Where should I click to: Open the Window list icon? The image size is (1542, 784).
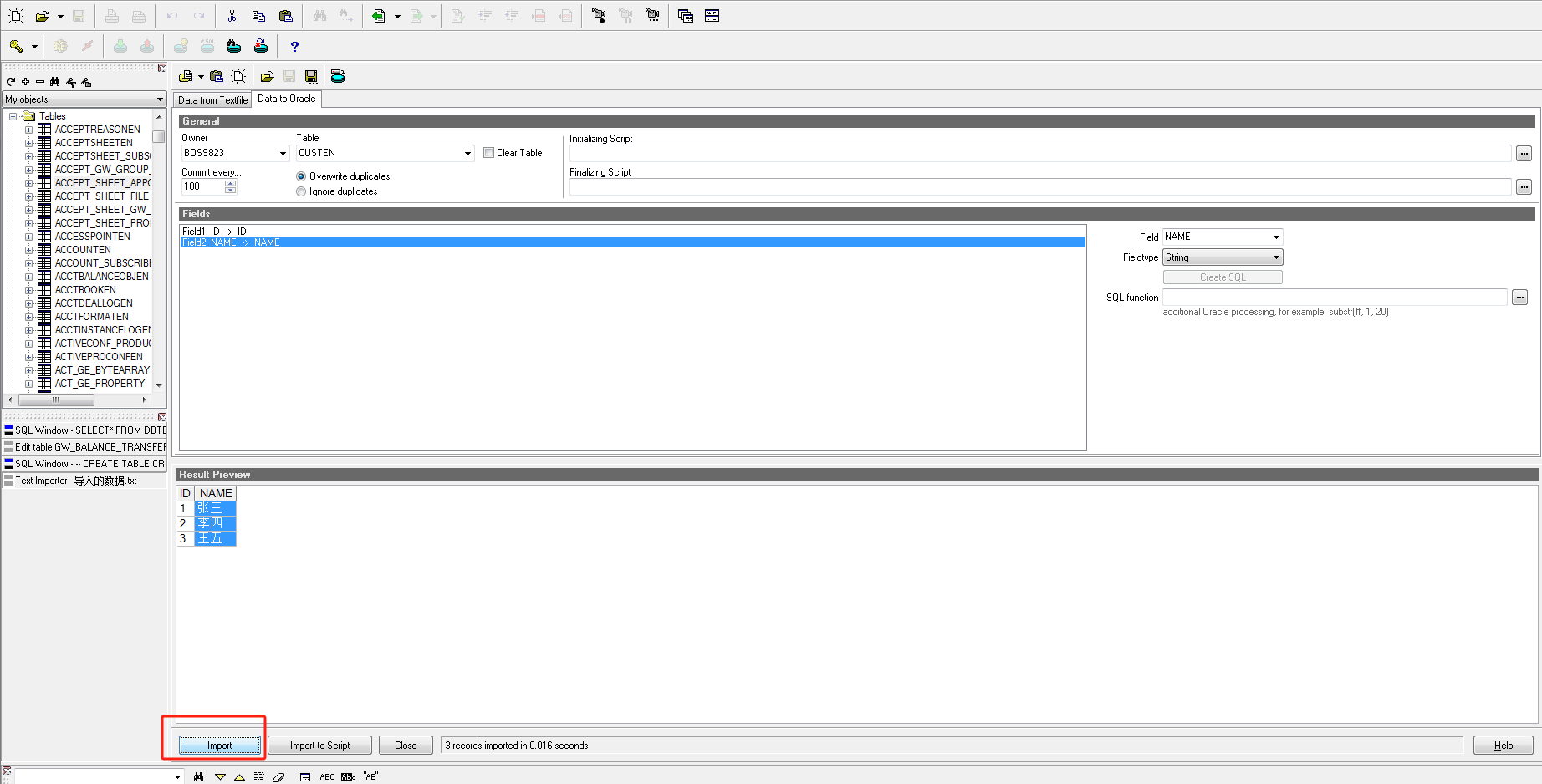pyautogui.click(x=686, y=16)
